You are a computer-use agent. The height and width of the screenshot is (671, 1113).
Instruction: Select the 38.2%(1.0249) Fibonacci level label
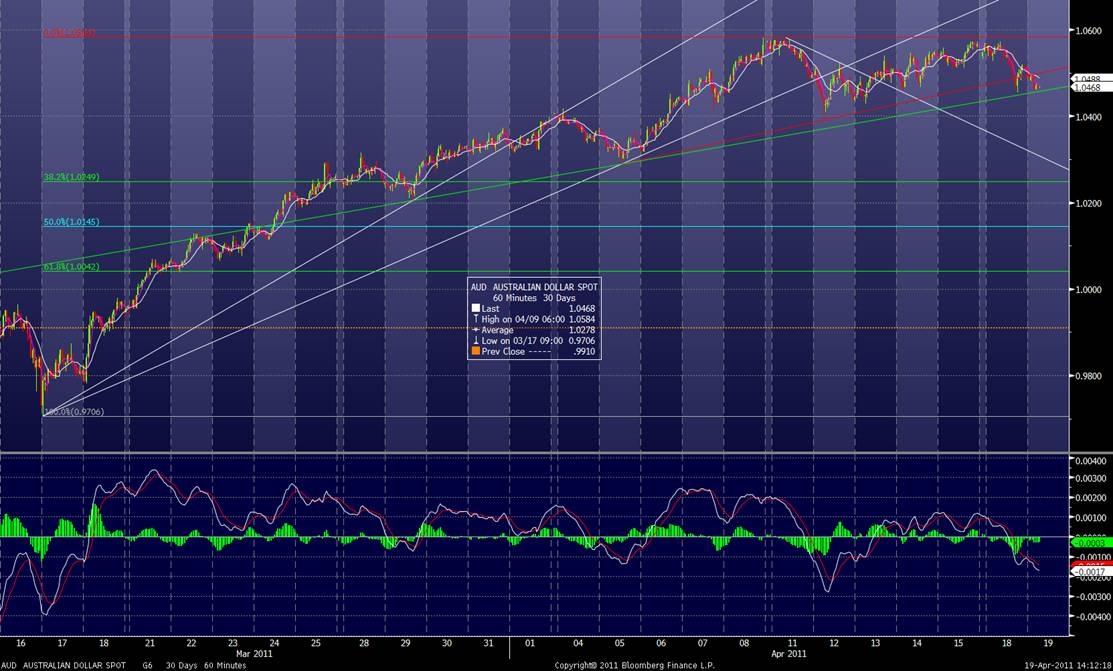71,177
